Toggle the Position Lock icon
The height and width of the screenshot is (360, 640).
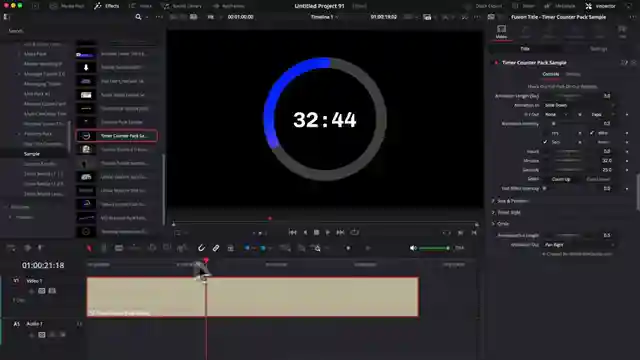[231, 248]
